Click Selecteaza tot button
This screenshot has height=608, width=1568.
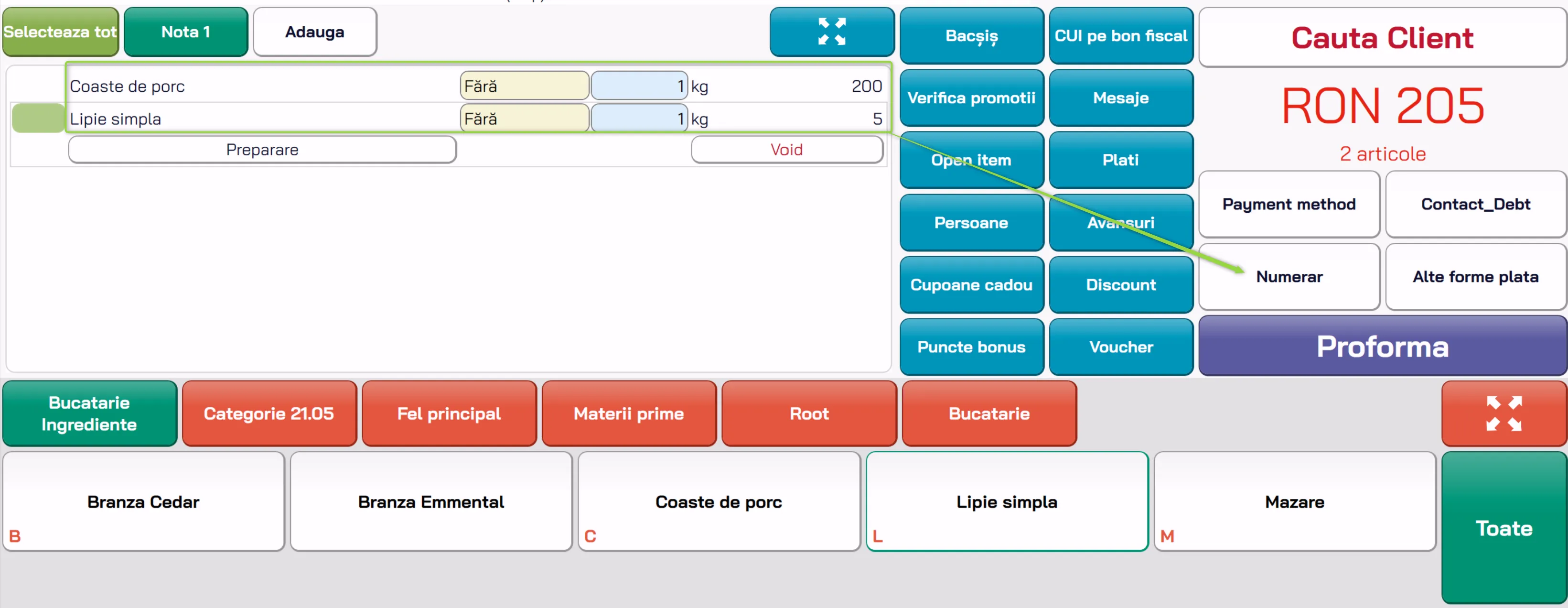pyautogui.click(x=60, y=32)
